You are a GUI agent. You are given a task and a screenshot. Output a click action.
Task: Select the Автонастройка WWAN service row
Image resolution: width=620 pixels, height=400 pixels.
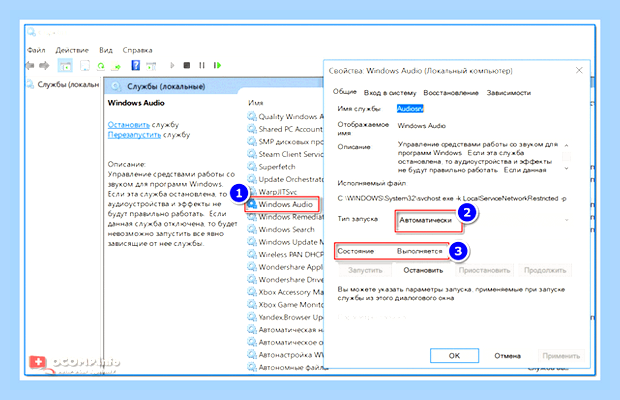tap(285, 355)
